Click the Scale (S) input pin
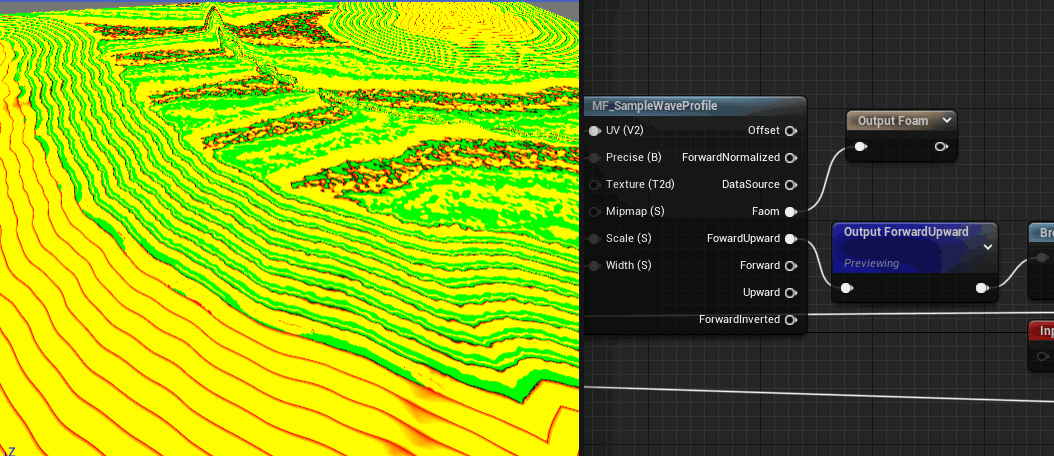This screenshot has width=1054, height=456. pyautogui.click(x=594, y=238)
